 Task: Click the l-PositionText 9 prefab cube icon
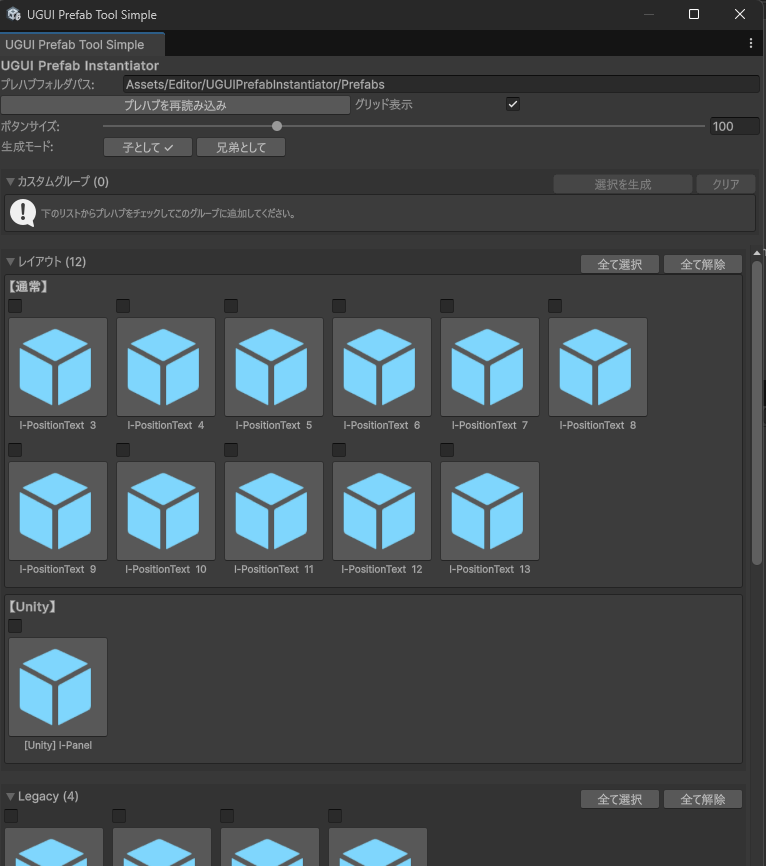click(x=58, y=511)
